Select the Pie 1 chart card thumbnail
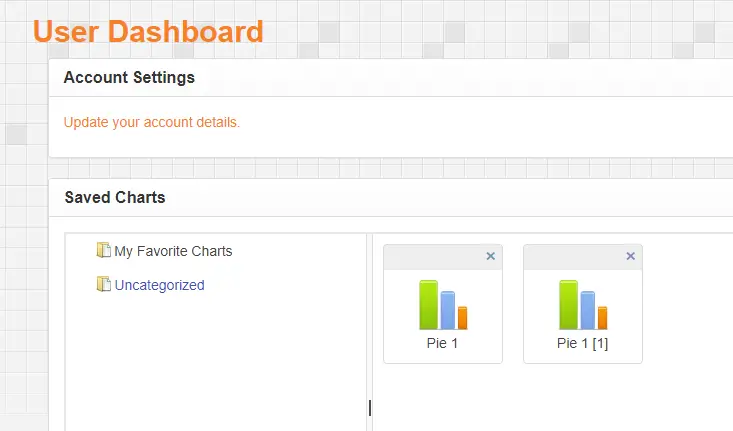733x431 pixels. (x=443, y=304)
